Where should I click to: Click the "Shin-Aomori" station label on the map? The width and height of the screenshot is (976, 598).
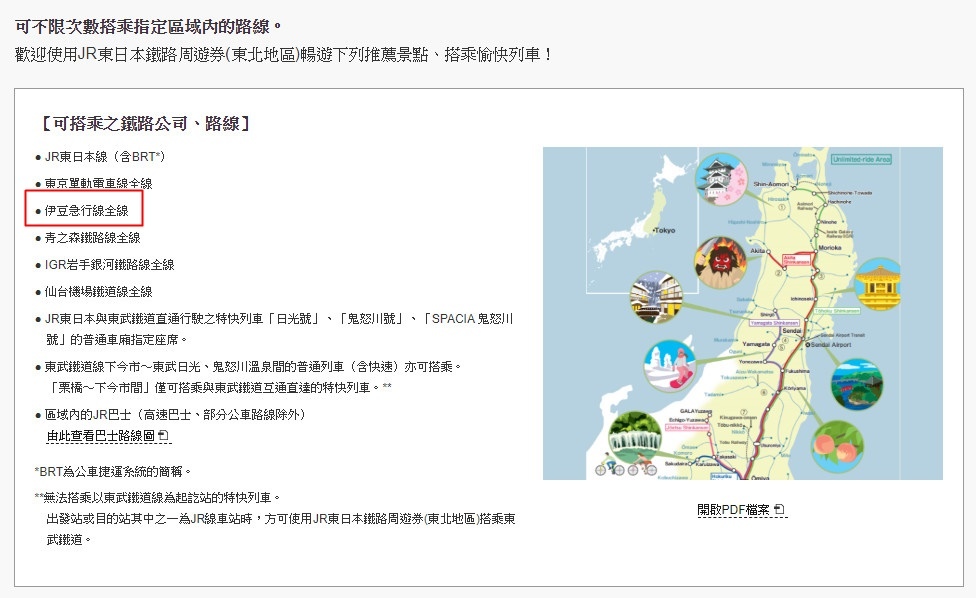pyautogui.click(x=770, y=184)
